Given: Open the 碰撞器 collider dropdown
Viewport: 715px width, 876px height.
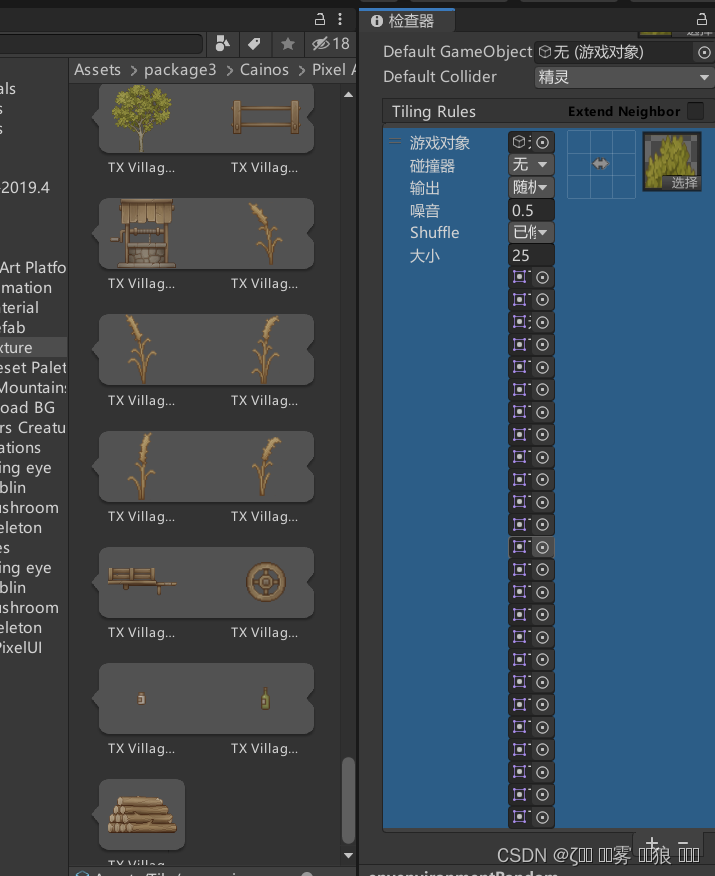Looking at the screenshot, I should click(531, 165).
